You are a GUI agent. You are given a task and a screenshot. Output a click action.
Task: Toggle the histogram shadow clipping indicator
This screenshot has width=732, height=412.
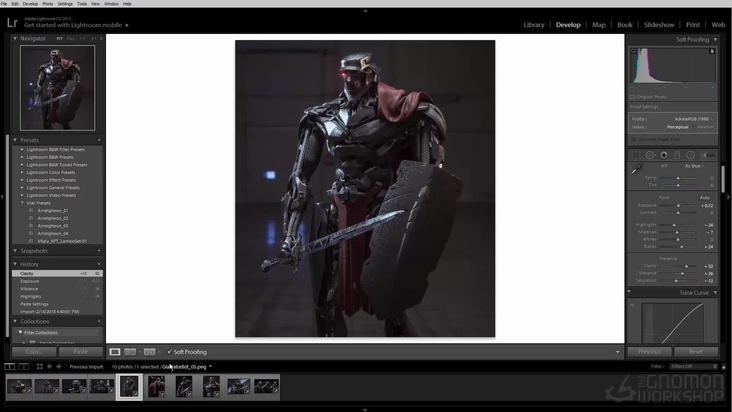(x=633, y=51)
